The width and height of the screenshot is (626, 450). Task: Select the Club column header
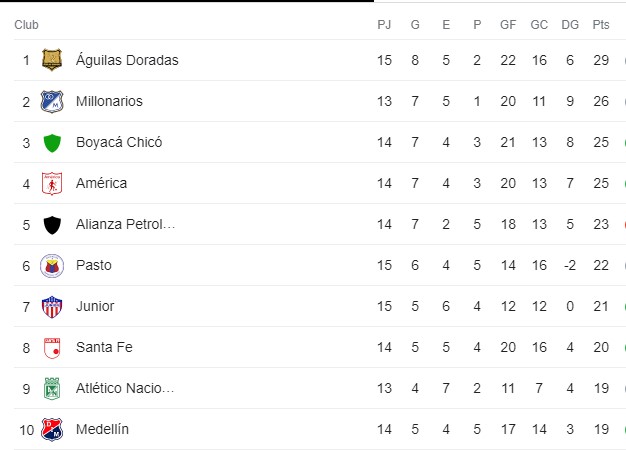click(x=26, y=25)
